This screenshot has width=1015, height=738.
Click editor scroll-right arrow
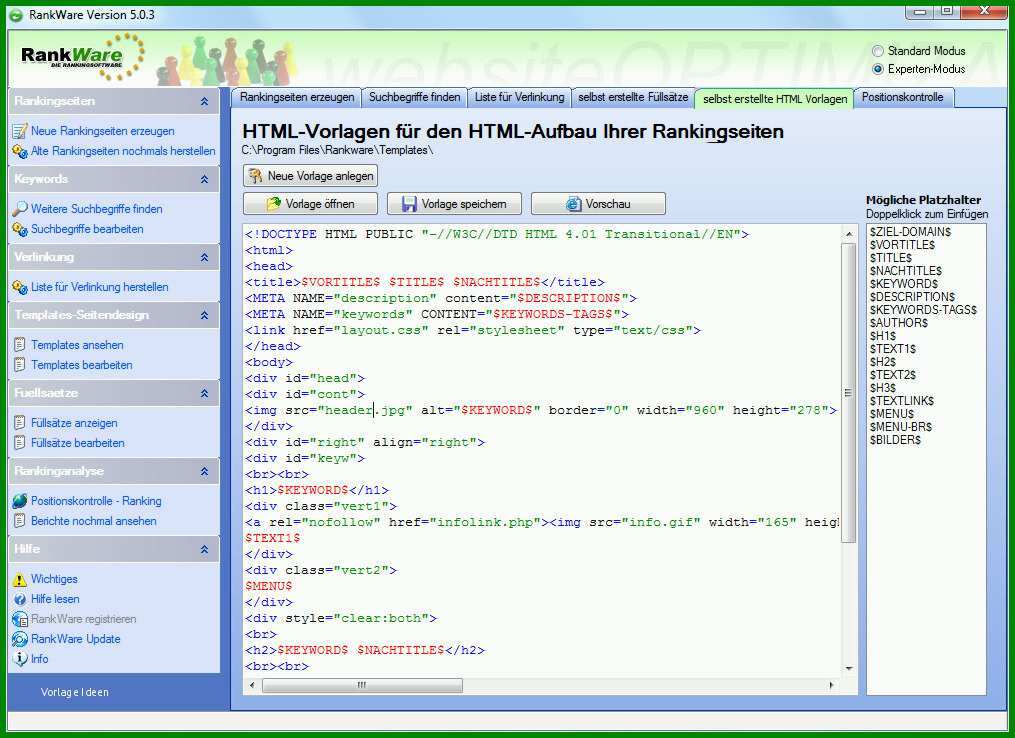click(832, 685)
